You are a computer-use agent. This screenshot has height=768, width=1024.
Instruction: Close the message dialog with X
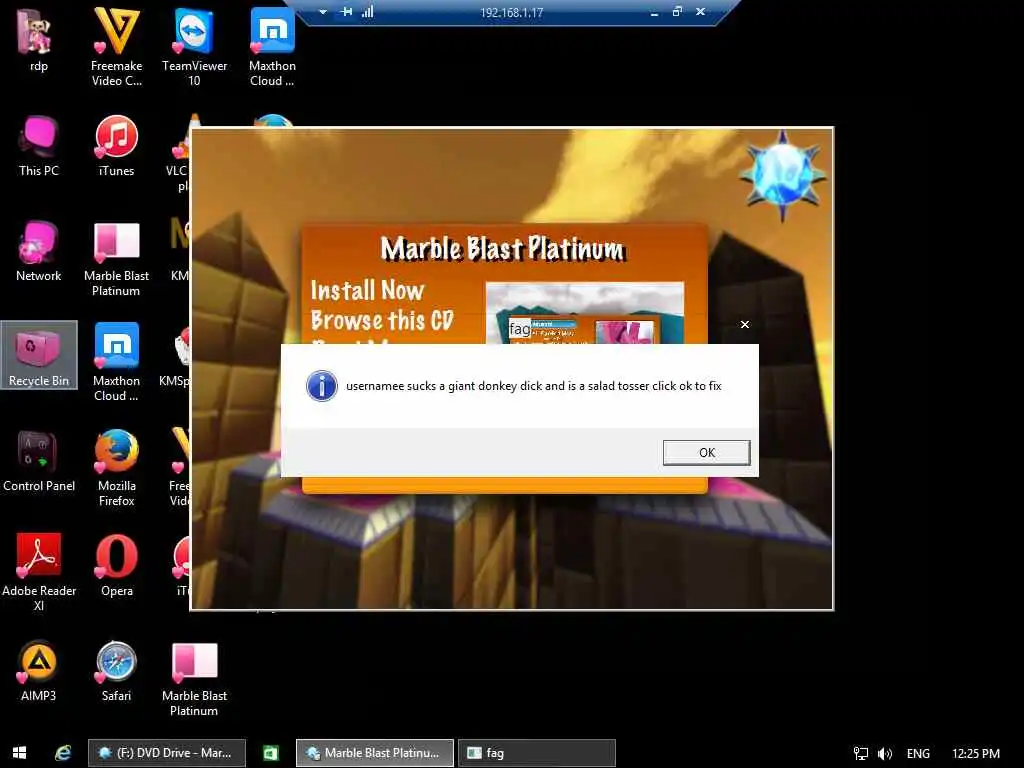click(744, 325)
